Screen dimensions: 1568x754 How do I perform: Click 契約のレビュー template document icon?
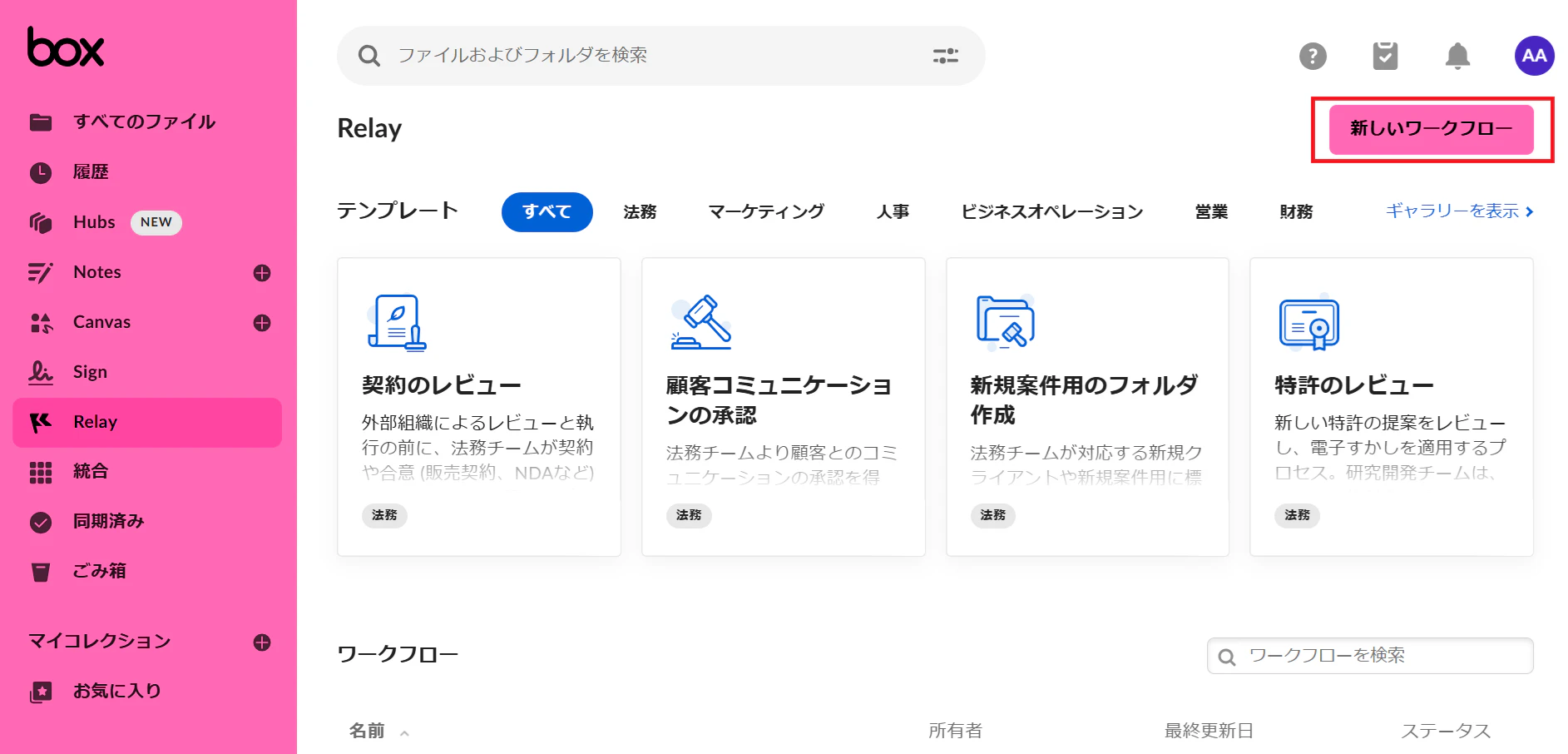[397, 322]
